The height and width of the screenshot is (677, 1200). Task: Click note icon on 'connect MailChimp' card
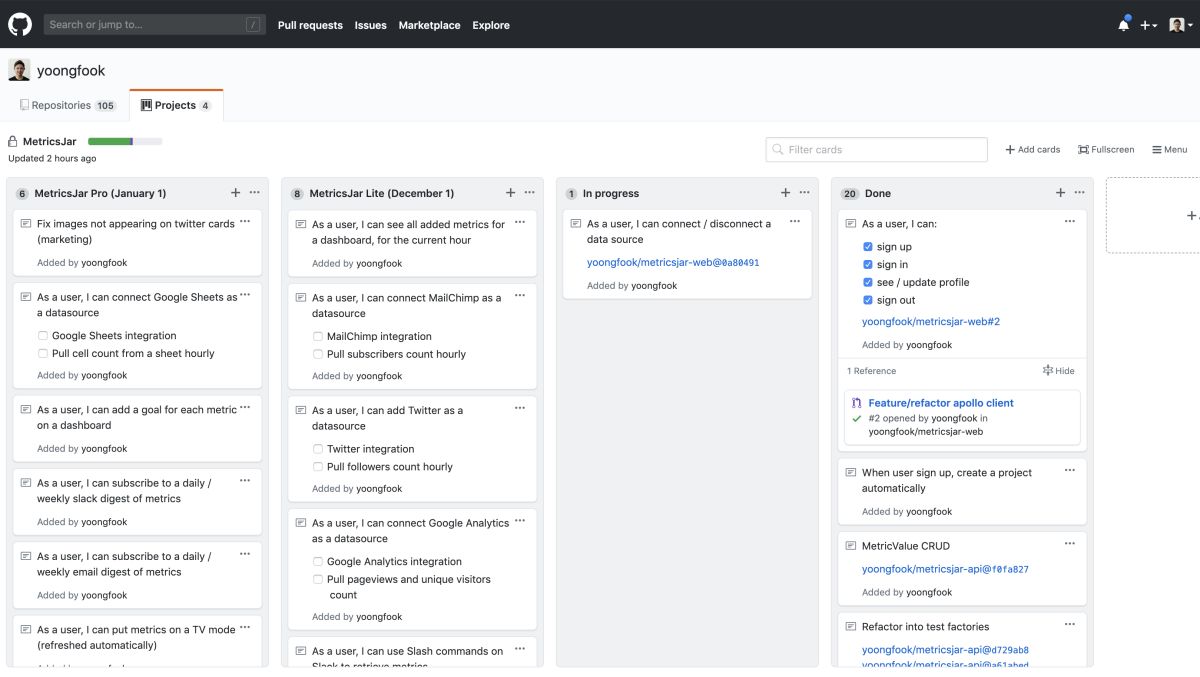coord(301,298)
